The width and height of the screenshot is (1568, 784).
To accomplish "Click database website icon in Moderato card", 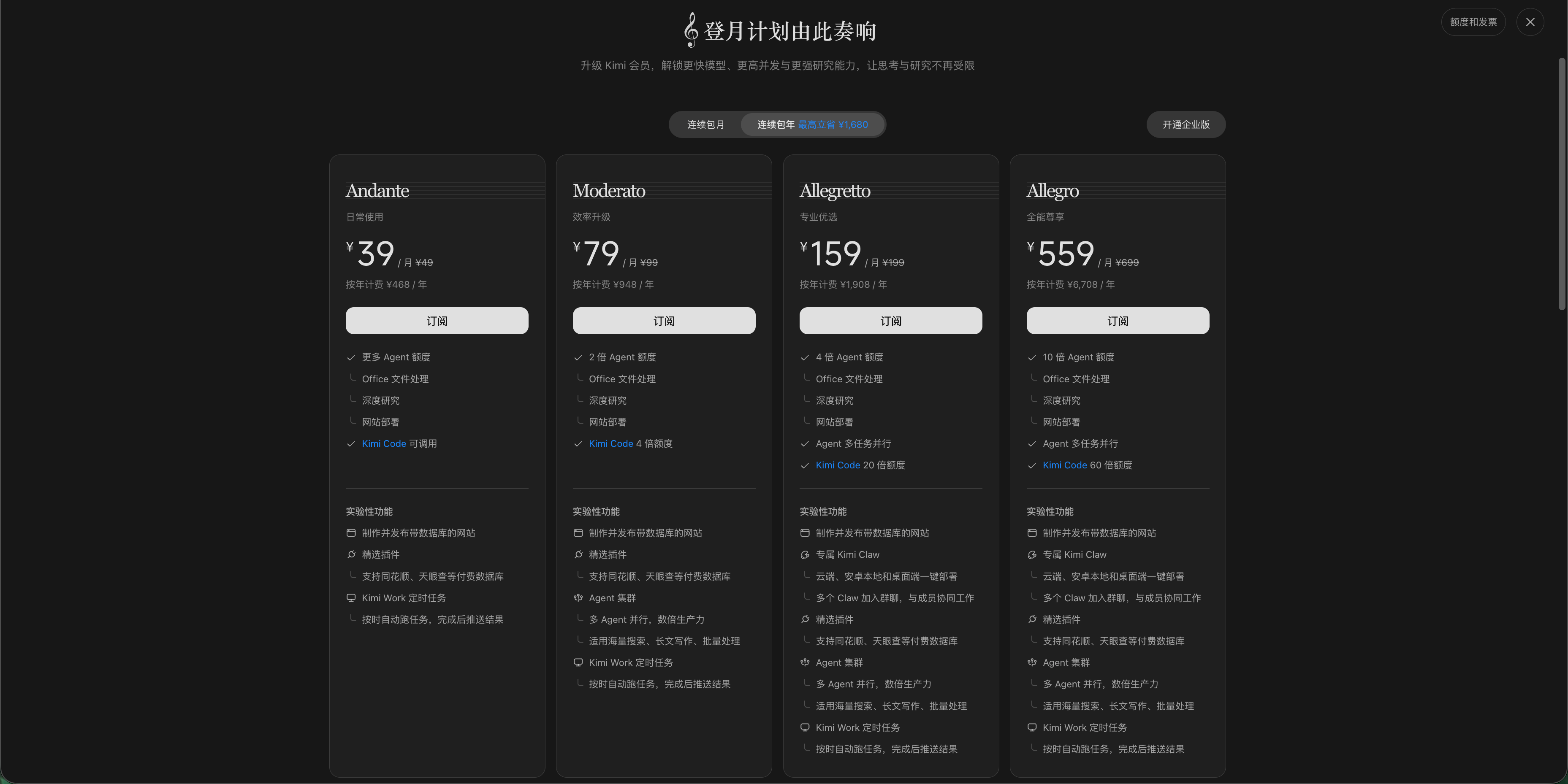I will (x=578, y=533).
